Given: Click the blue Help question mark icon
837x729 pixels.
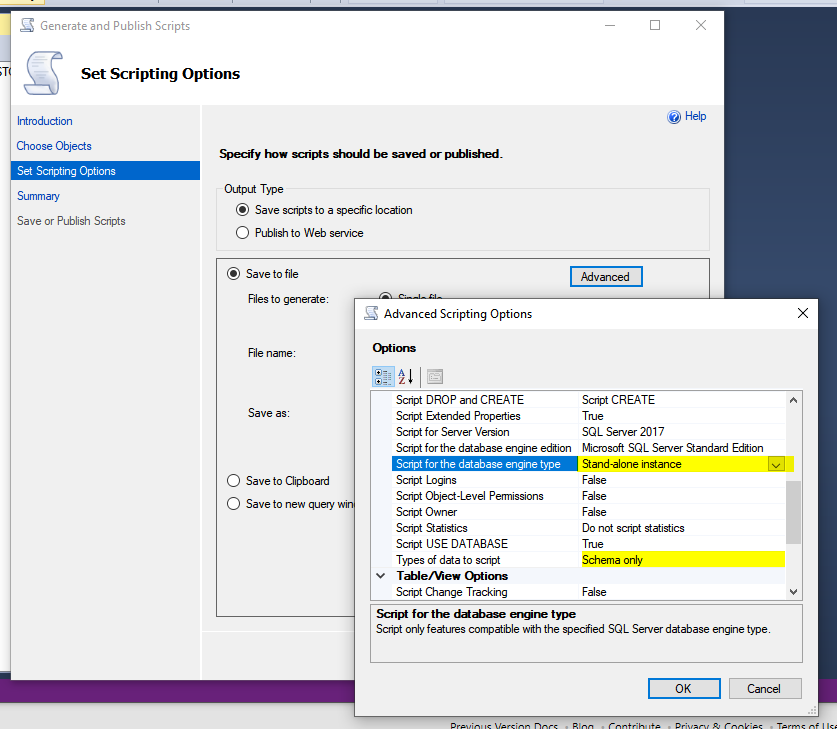Looking at the screenshot, I should (674, 117).
